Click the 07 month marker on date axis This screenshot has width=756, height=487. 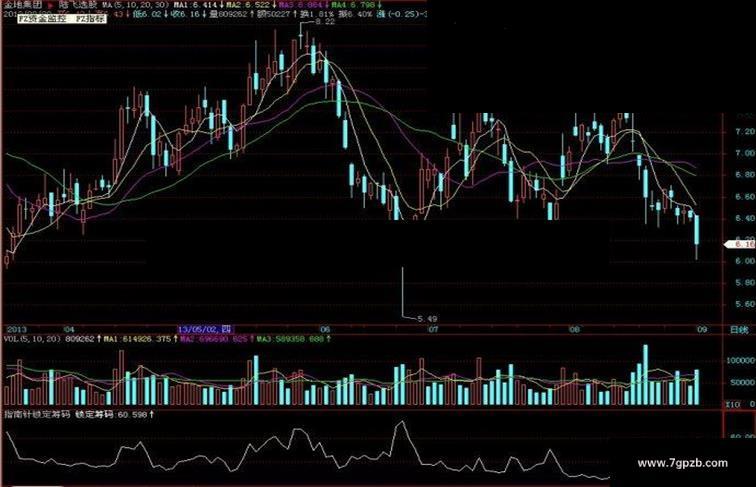click(x=433, y=330)
